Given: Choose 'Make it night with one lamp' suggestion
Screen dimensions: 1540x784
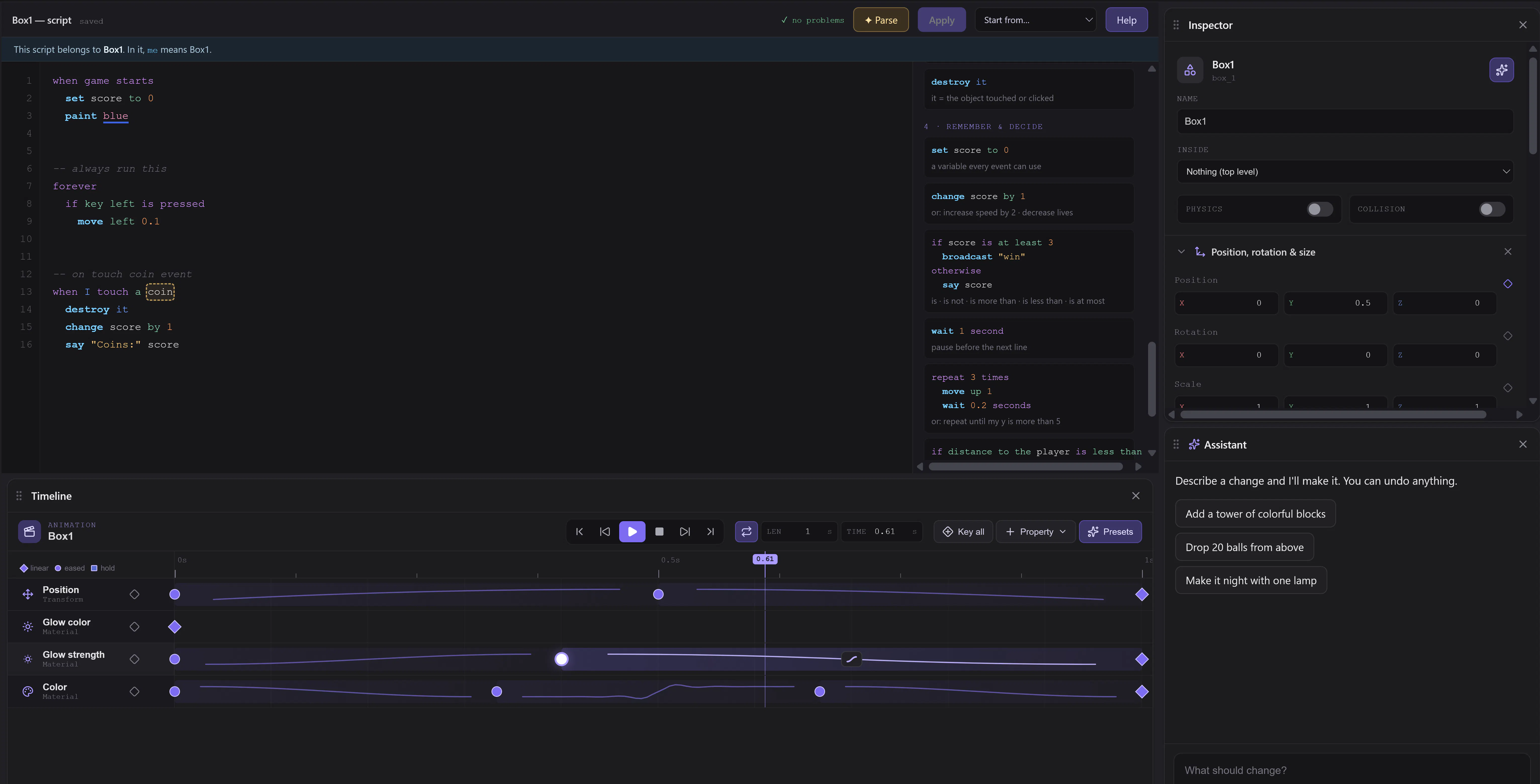Looking at the screenshot, I should point(1251,580).
